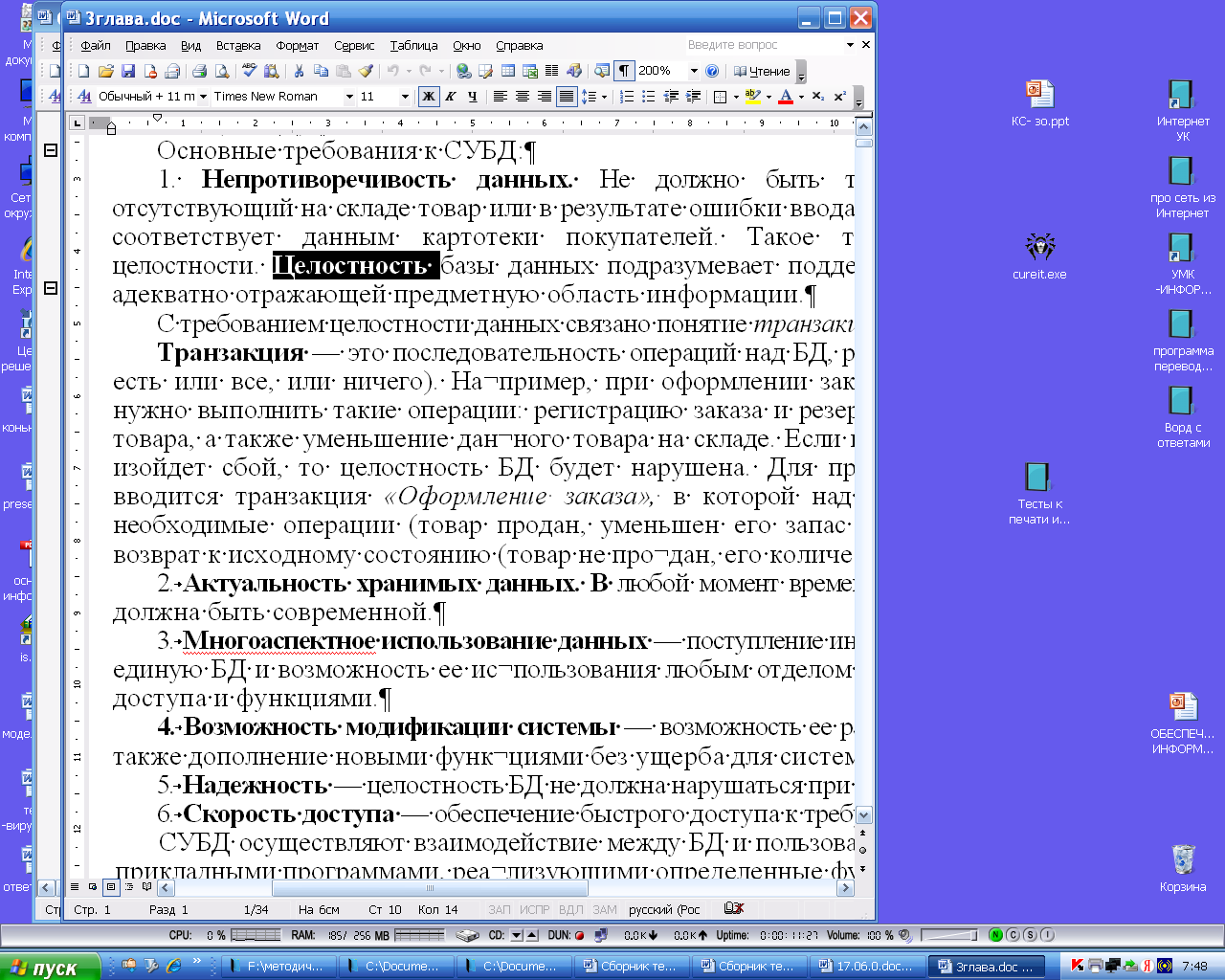Open the font name dropdown
1225x980 pixels.
349,97
